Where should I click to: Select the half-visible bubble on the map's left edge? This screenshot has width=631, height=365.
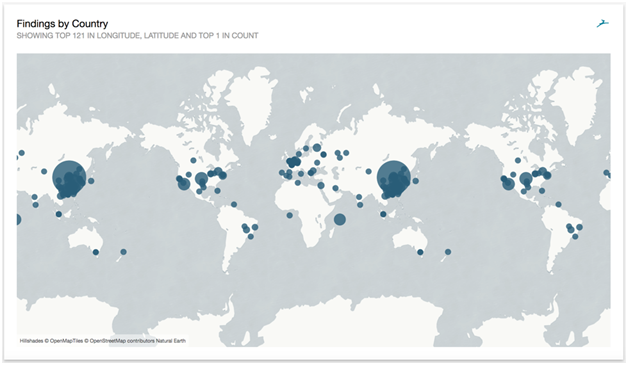(18, 220)
